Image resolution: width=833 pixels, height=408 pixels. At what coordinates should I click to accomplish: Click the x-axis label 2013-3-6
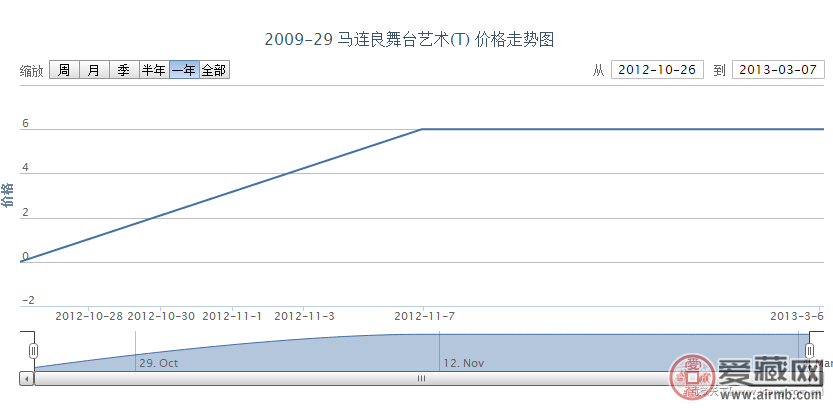[797, 316]
